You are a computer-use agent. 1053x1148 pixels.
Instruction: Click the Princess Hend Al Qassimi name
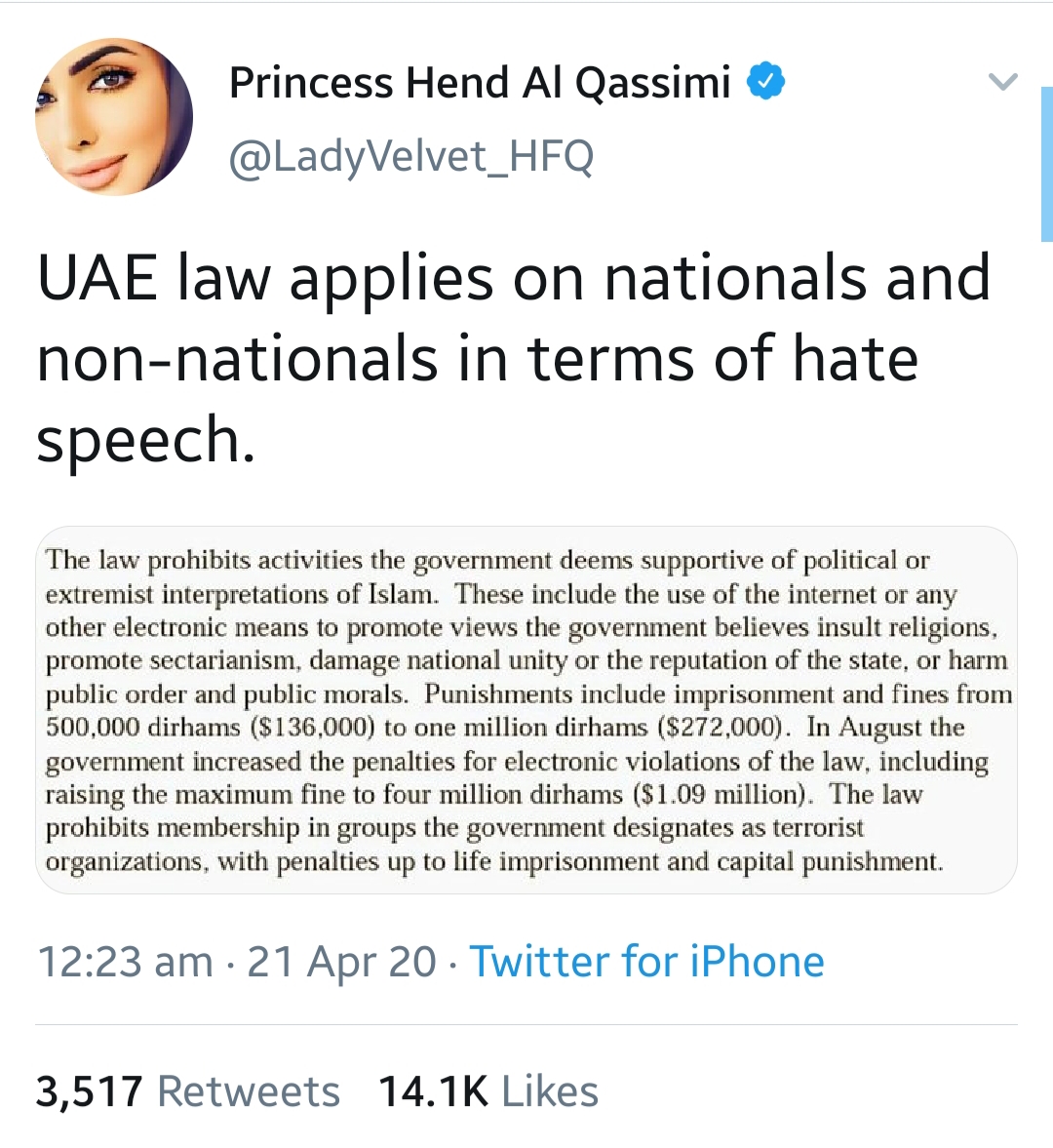[x=480, y=82]
